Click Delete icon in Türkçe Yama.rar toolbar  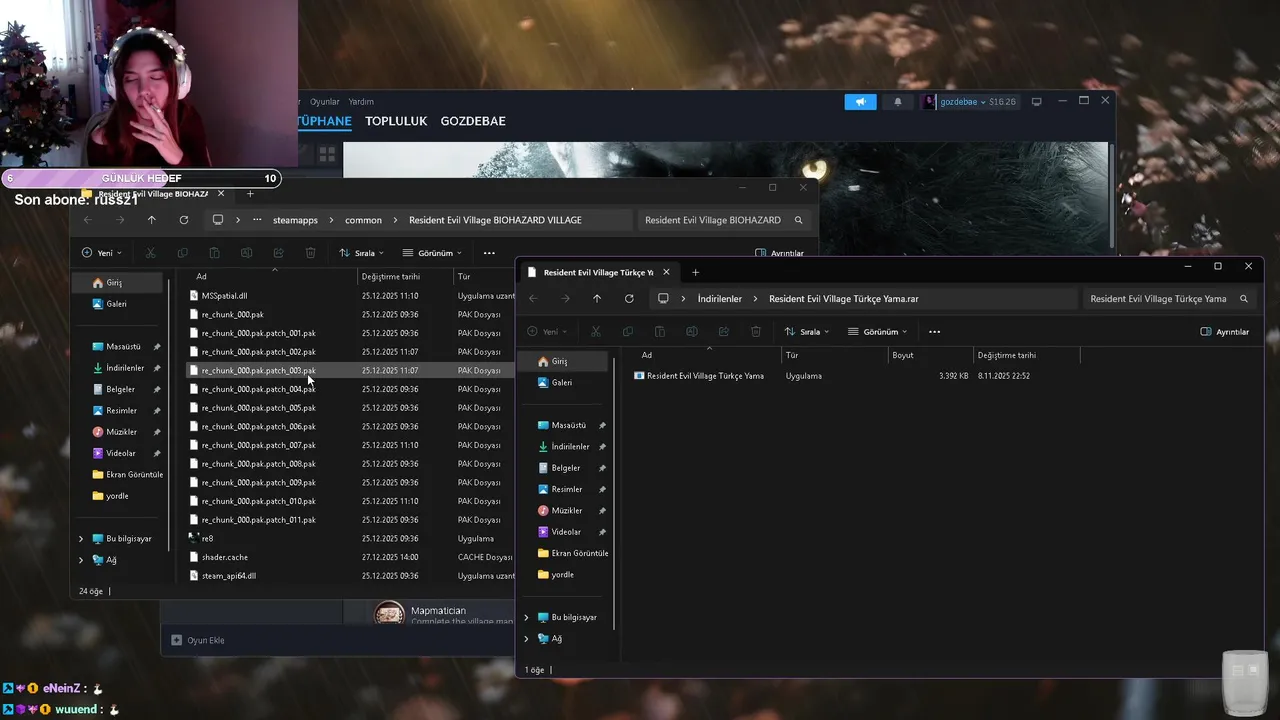(x=756, y=332)
